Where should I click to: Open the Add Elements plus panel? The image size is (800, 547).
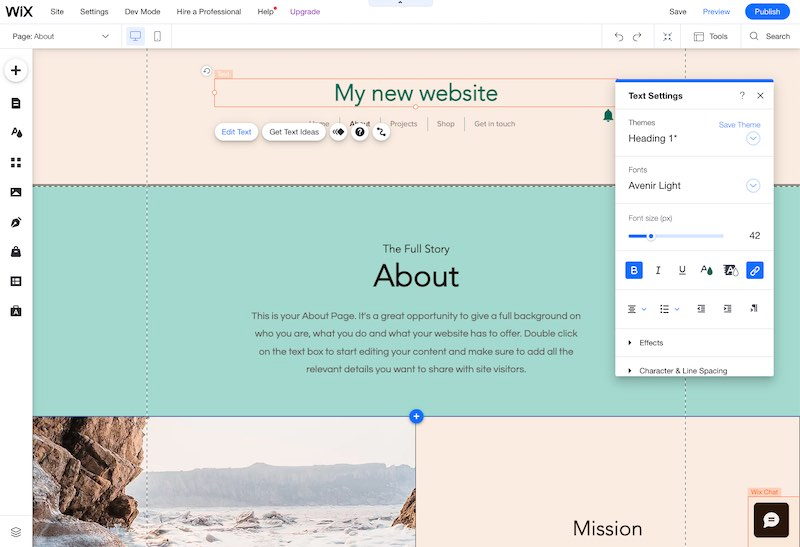(x=16, y=71)
